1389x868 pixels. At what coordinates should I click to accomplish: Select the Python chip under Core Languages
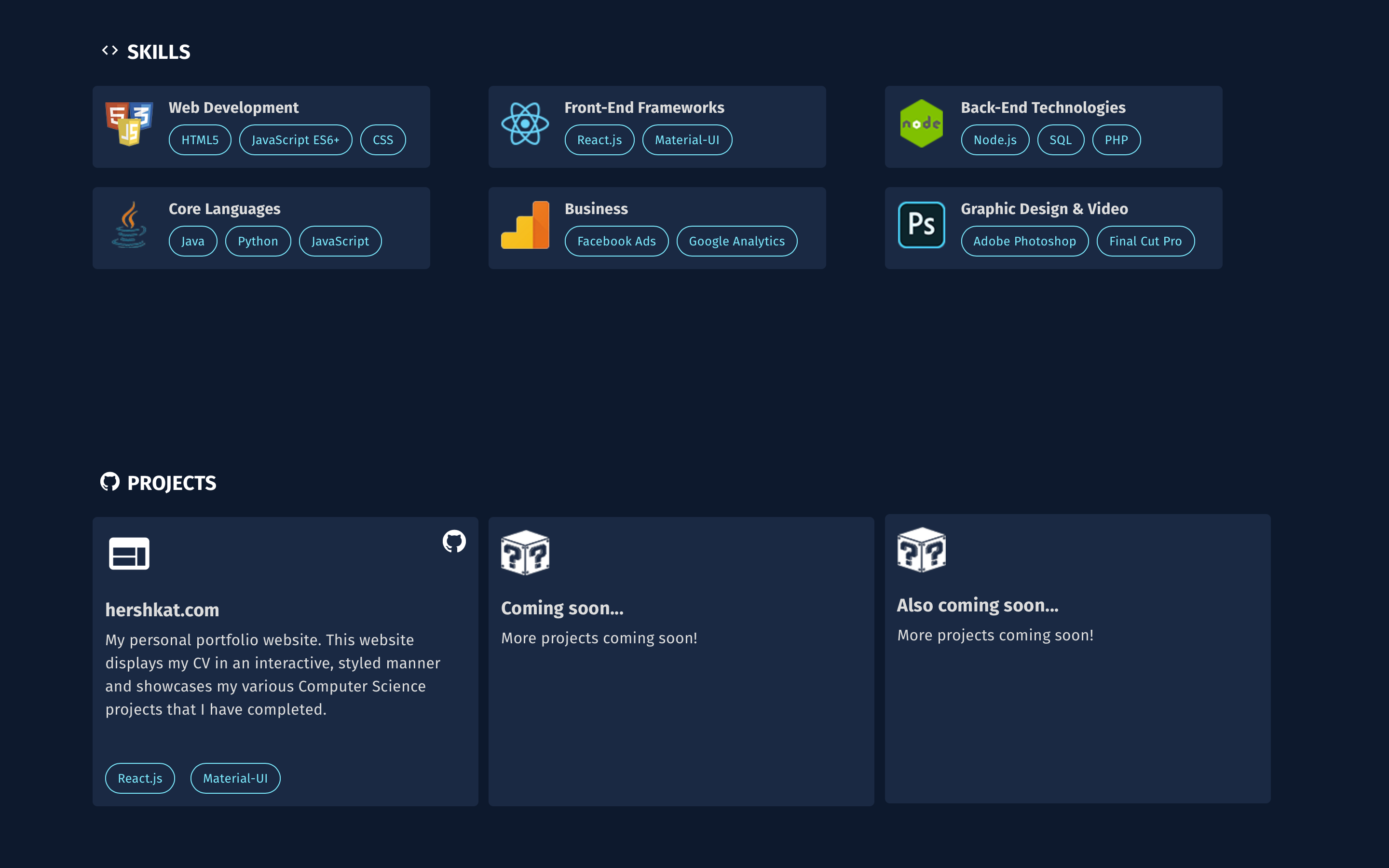click(x=258, y=241)
